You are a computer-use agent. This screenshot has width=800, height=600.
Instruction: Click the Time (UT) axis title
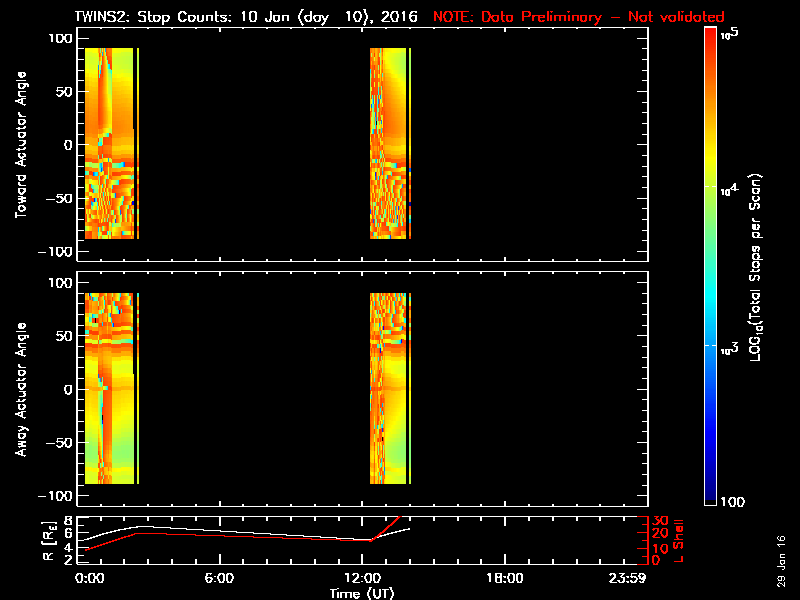[362, 593]
